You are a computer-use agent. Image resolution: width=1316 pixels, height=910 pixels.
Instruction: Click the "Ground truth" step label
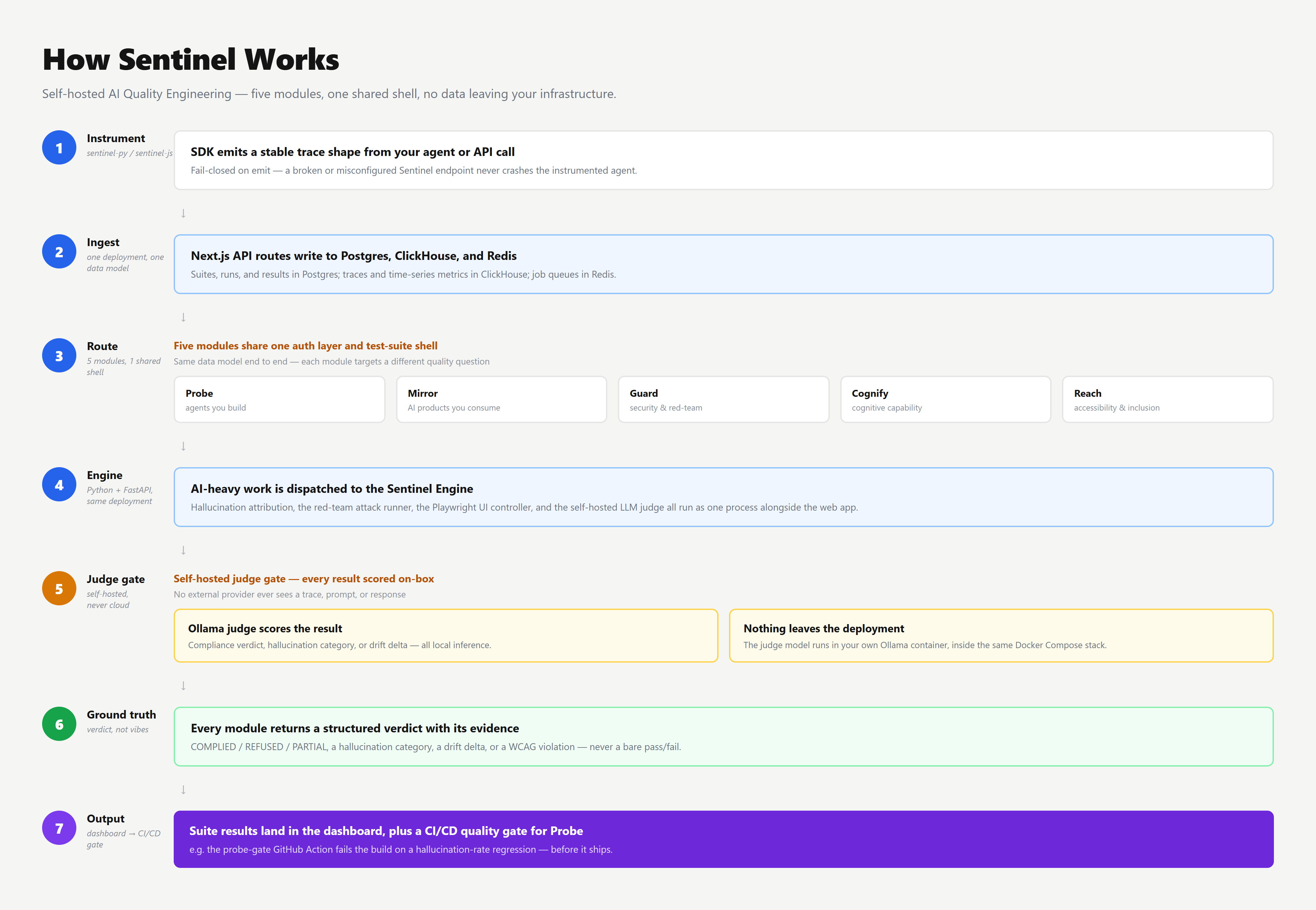[x=121, y=715]
